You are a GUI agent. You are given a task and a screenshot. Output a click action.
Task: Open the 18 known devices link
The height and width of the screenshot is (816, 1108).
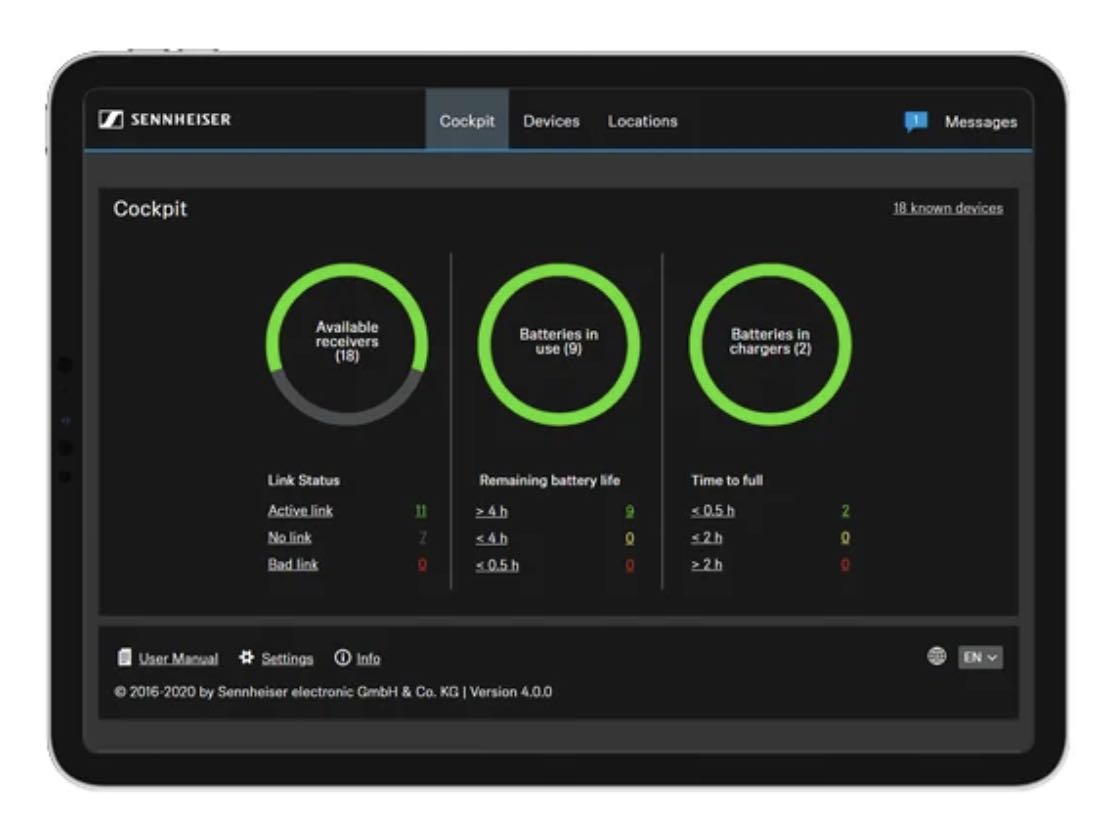click(948, 208)
